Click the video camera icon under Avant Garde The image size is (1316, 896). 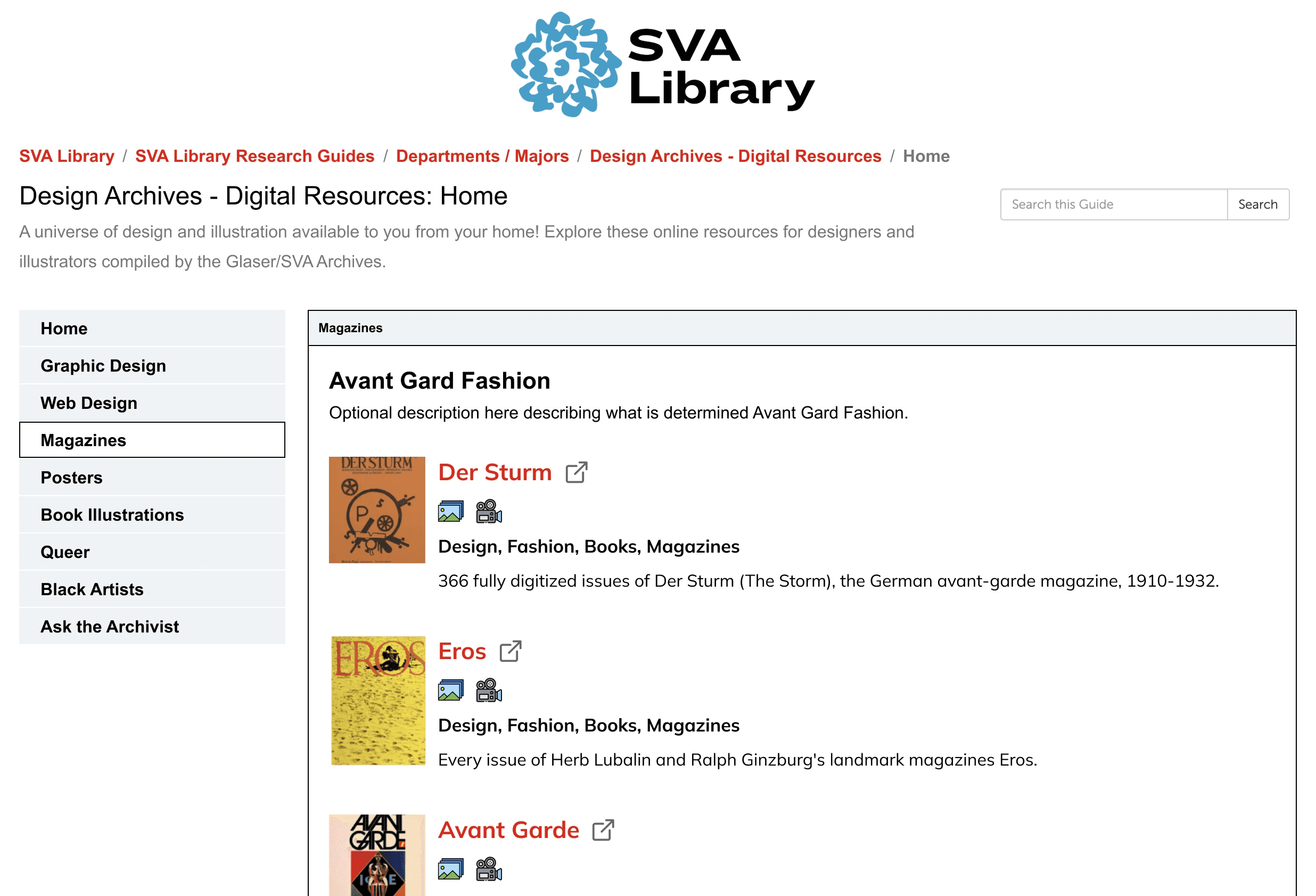489,869
